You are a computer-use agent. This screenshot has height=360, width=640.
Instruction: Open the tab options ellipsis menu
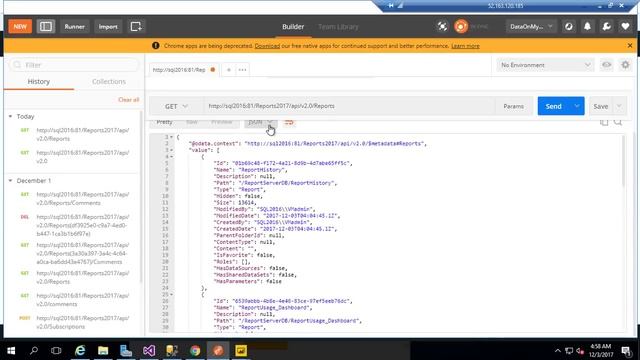(x=242, y=70)
